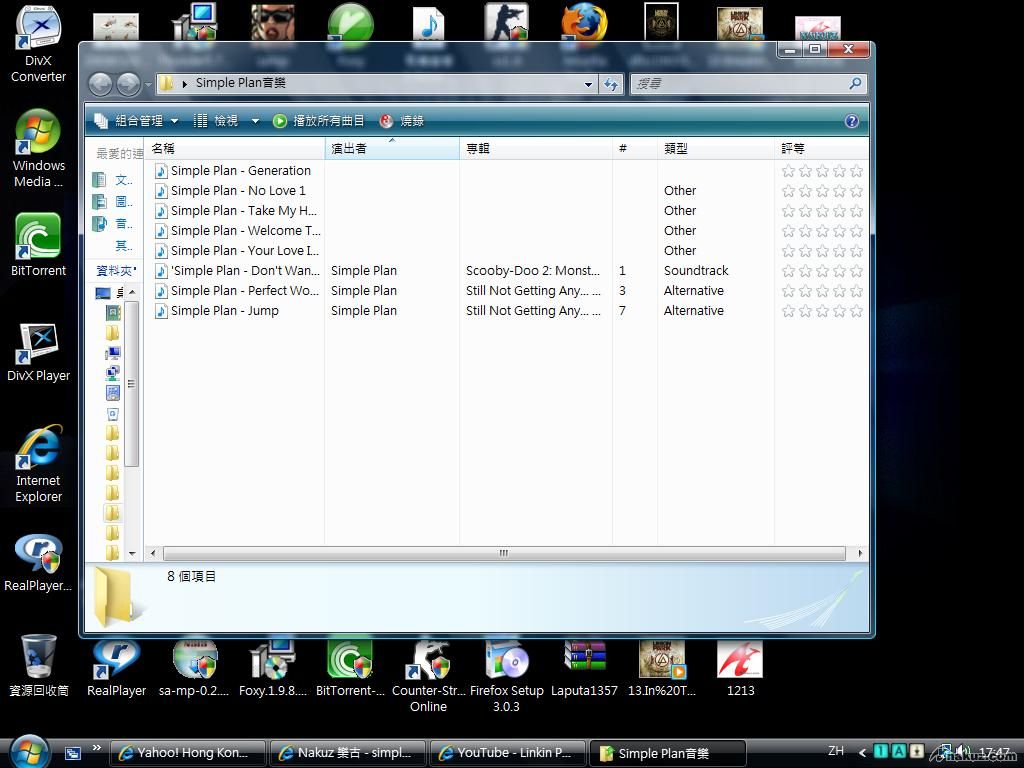The height and width of the screenshot is (768, 1024).
Task: Select file 'Simple Plan - Don't Wan...
Action: click(x=238, y=270)
